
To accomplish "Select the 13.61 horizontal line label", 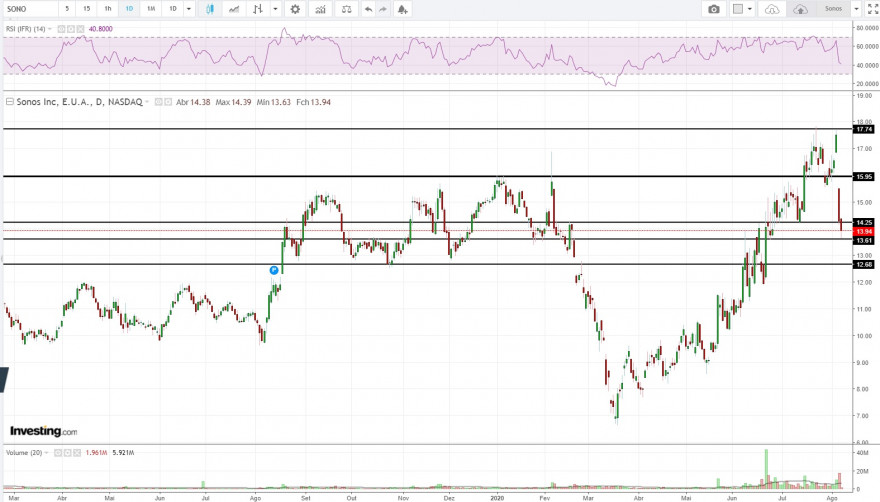I will [864, 240].
